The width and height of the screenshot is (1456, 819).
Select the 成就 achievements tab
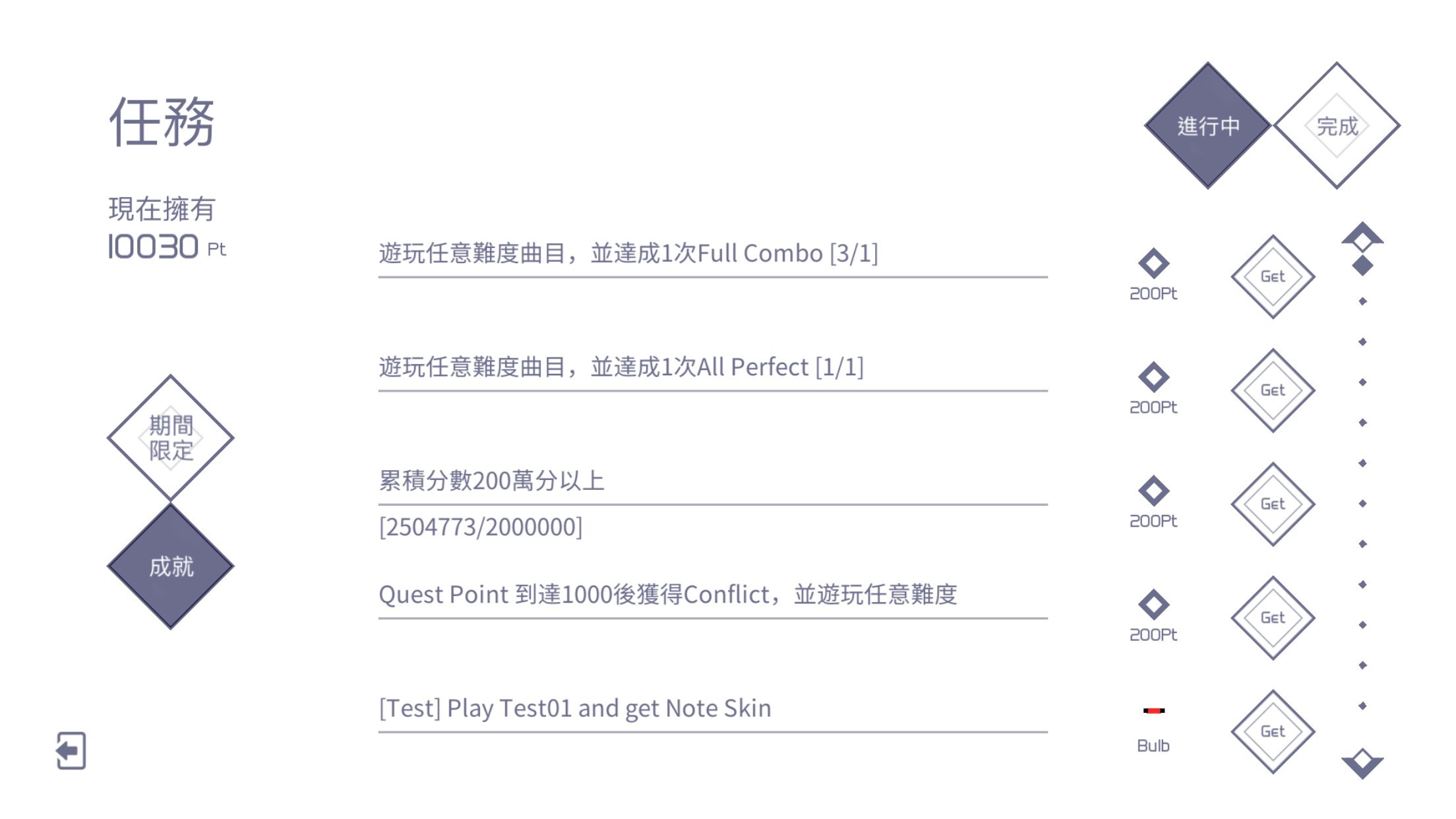click(171, 566)
